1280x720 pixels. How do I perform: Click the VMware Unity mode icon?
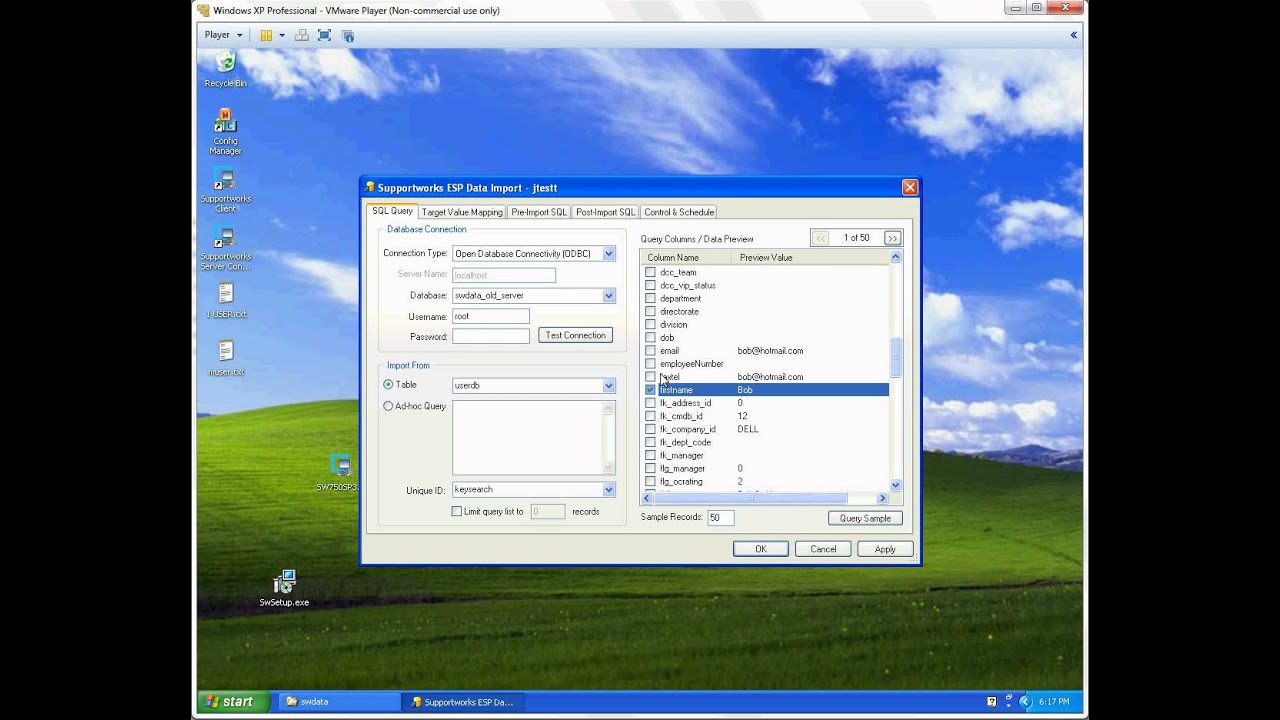348,35
